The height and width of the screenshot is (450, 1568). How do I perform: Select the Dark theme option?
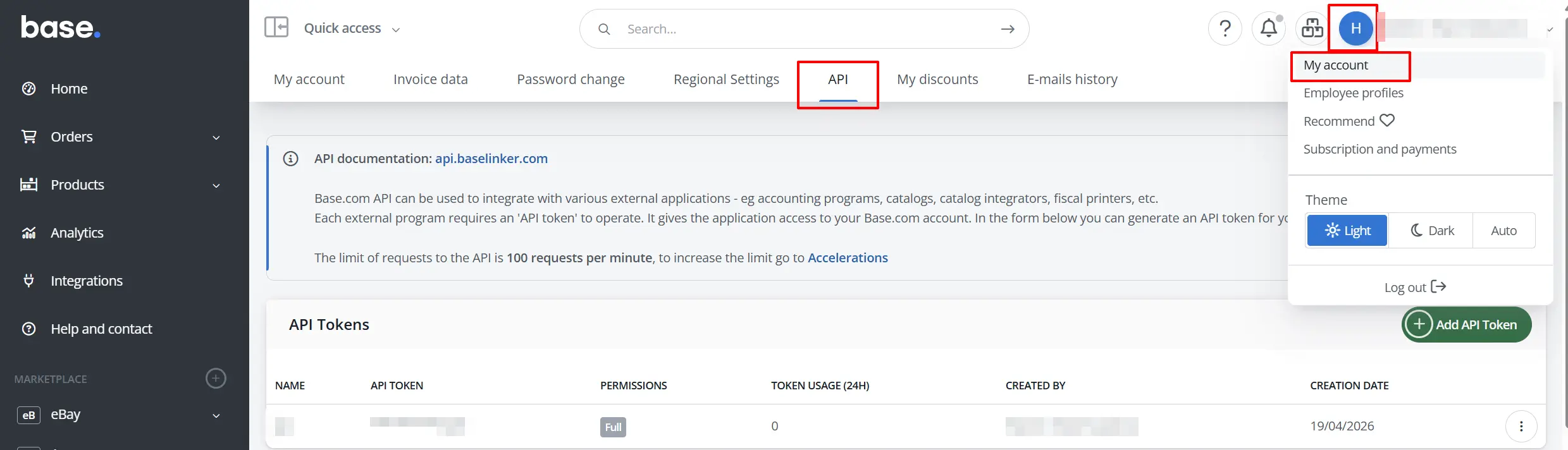click(1432, 231)
